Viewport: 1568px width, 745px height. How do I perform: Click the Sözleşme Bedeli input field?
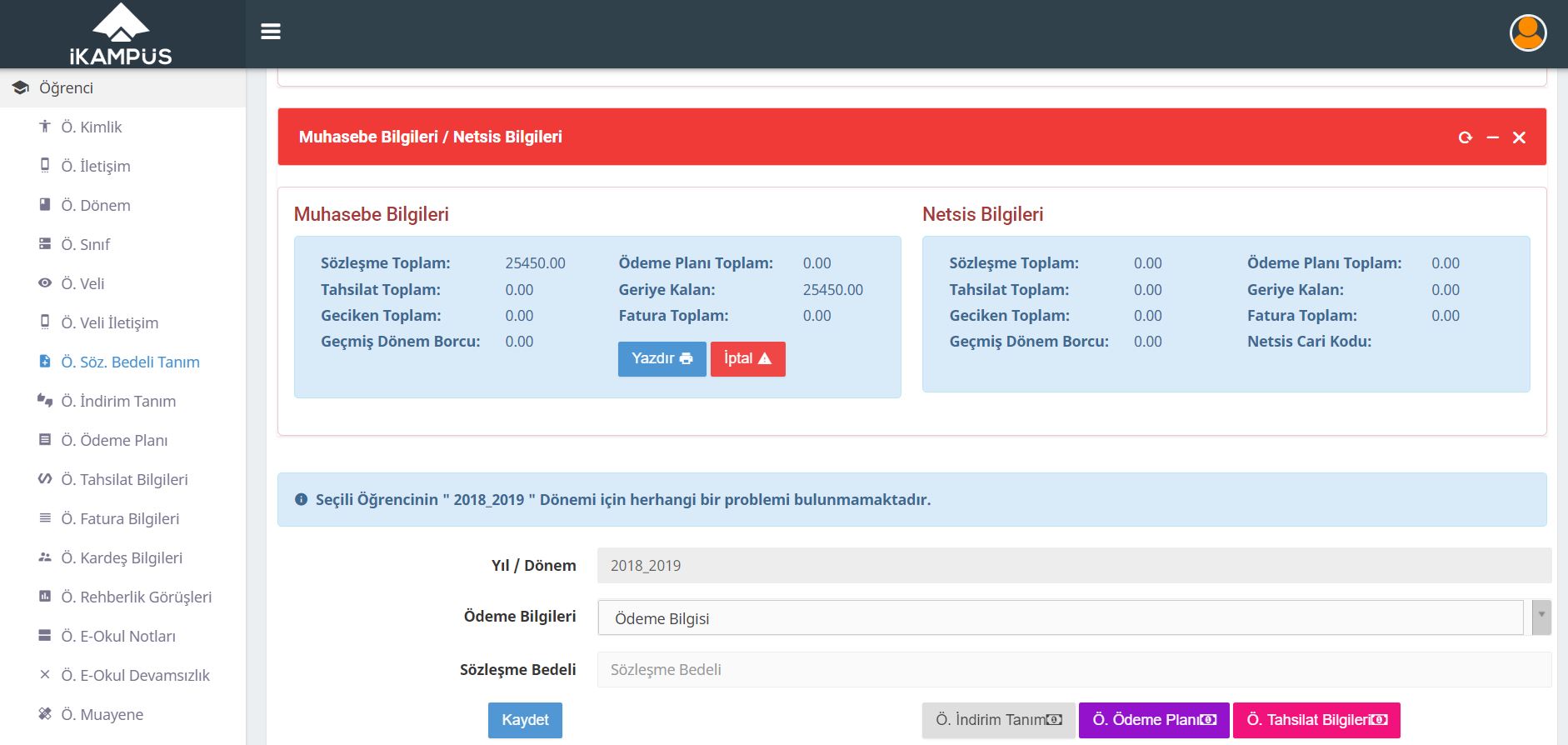click(x=1074, y=669)
